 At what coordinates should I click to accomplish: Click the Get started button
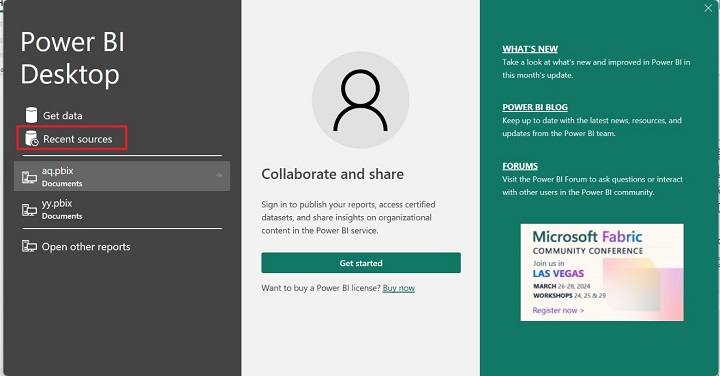coord(361,263)
